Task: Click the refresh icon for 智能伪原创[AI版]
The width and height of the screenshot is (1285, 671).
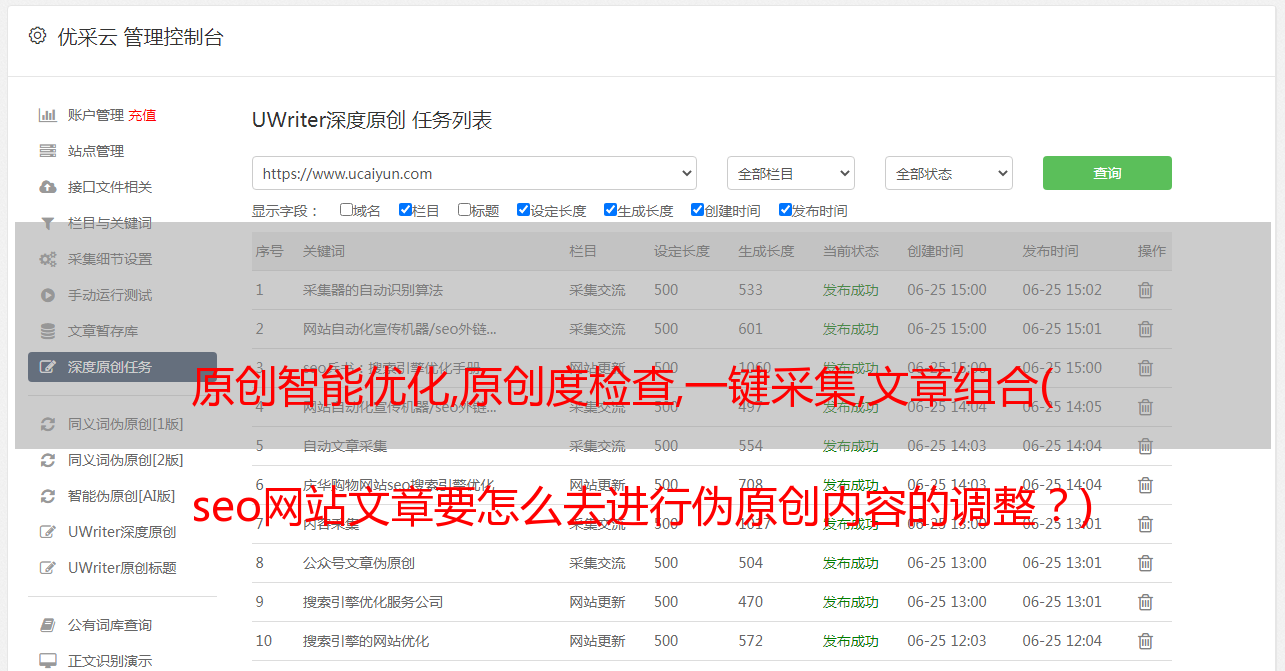Action: pyautogui.click(x=47, y=496)
